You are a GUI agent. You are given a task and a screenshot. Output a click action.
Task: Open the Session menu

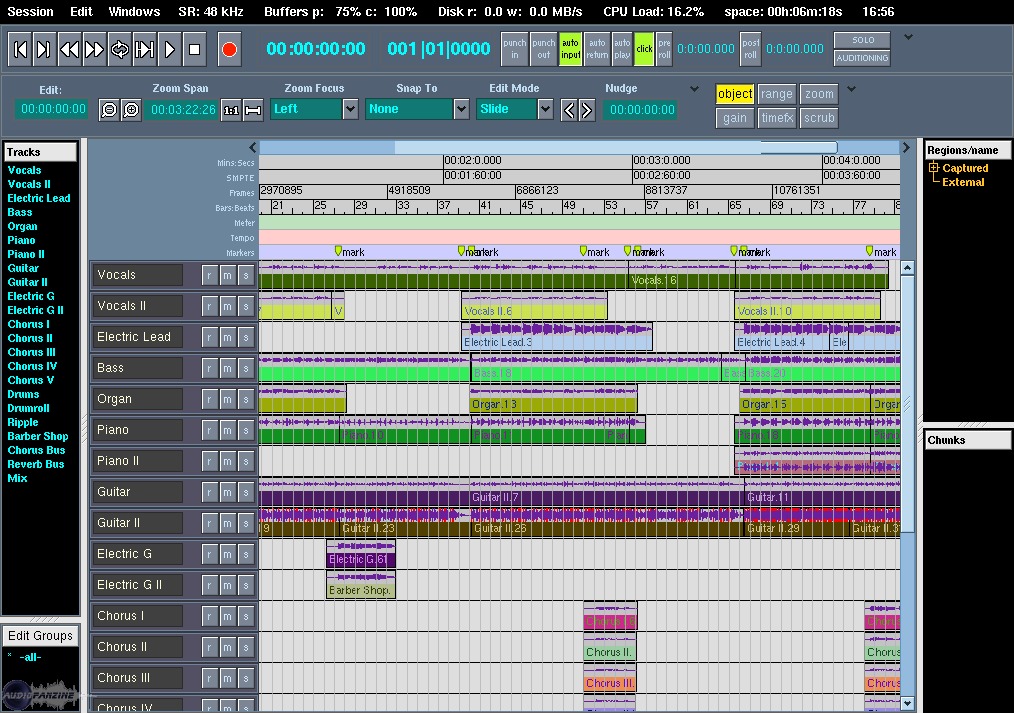click(x=30, y=12)
